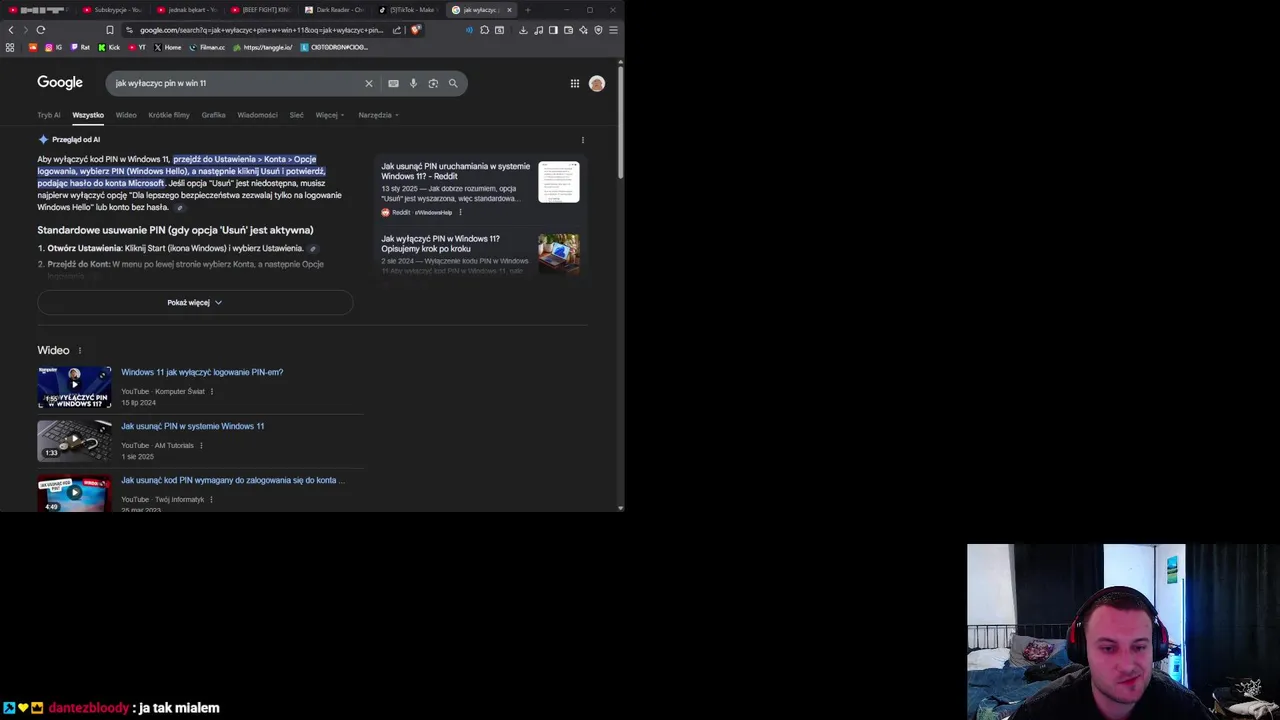This screenshot has height=720, width=1280.
Task: Open the tanggle.io bookmark
Action: pyautogui.click(x=263, y=47)
